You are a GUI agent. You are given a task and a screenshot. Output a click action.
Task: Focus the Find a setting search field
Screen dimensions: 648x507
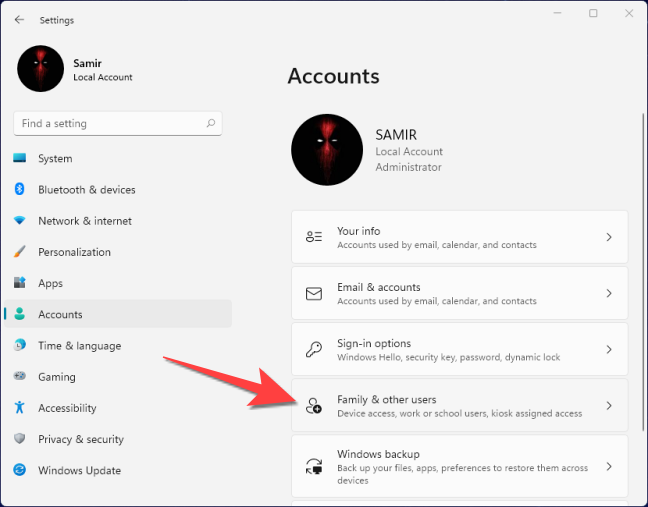(118, 123)
